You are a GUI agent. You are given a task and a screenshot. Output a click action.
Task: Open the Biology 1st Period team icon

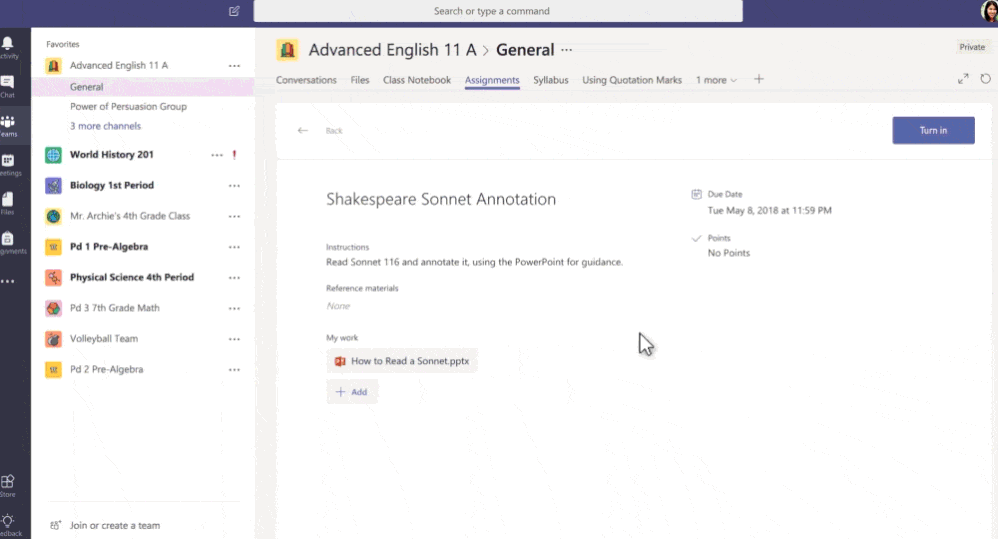[x=53, y=185]
